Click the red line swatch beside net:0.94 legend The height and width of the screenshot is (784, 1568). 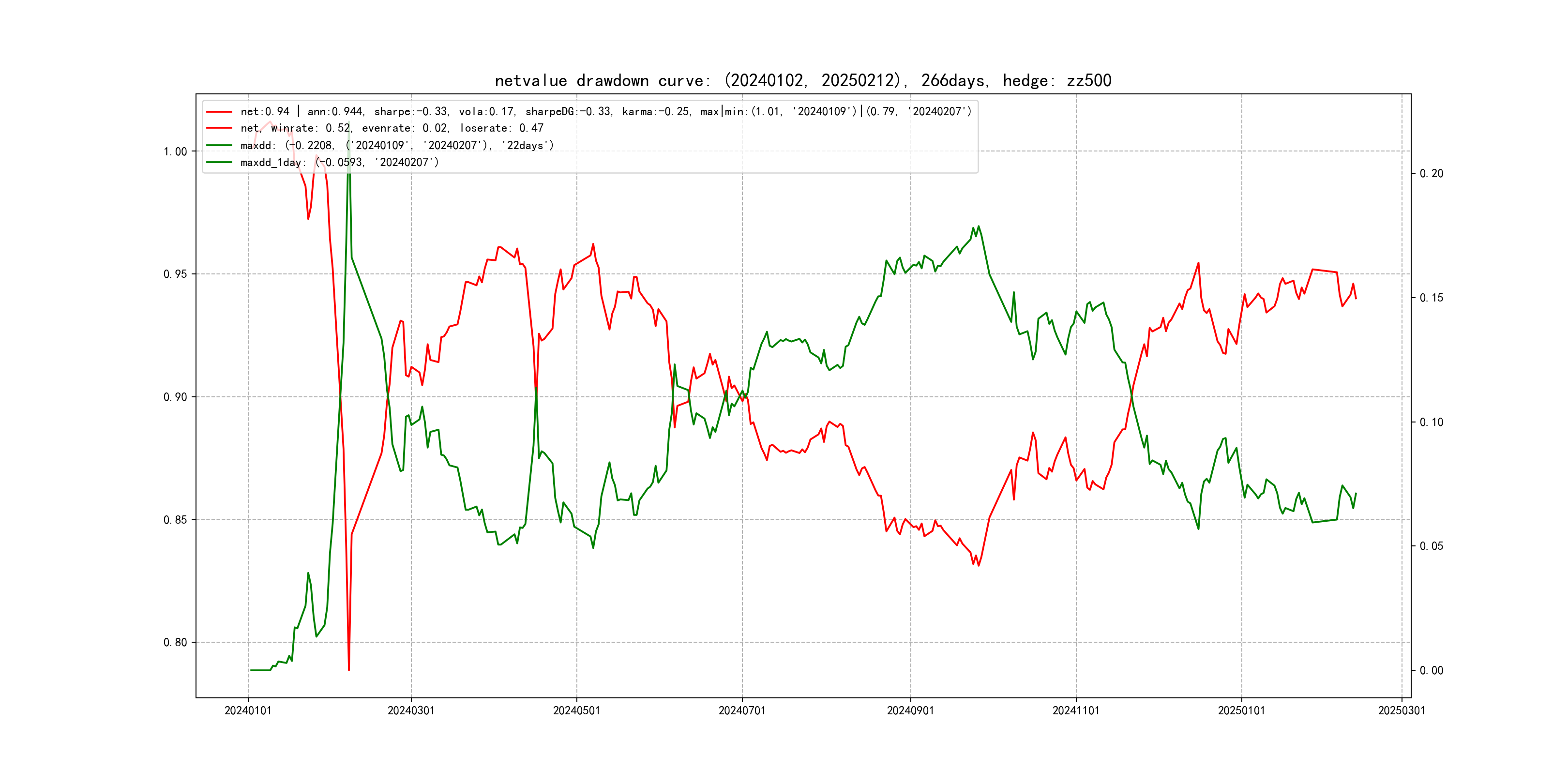tap(219, 111)
